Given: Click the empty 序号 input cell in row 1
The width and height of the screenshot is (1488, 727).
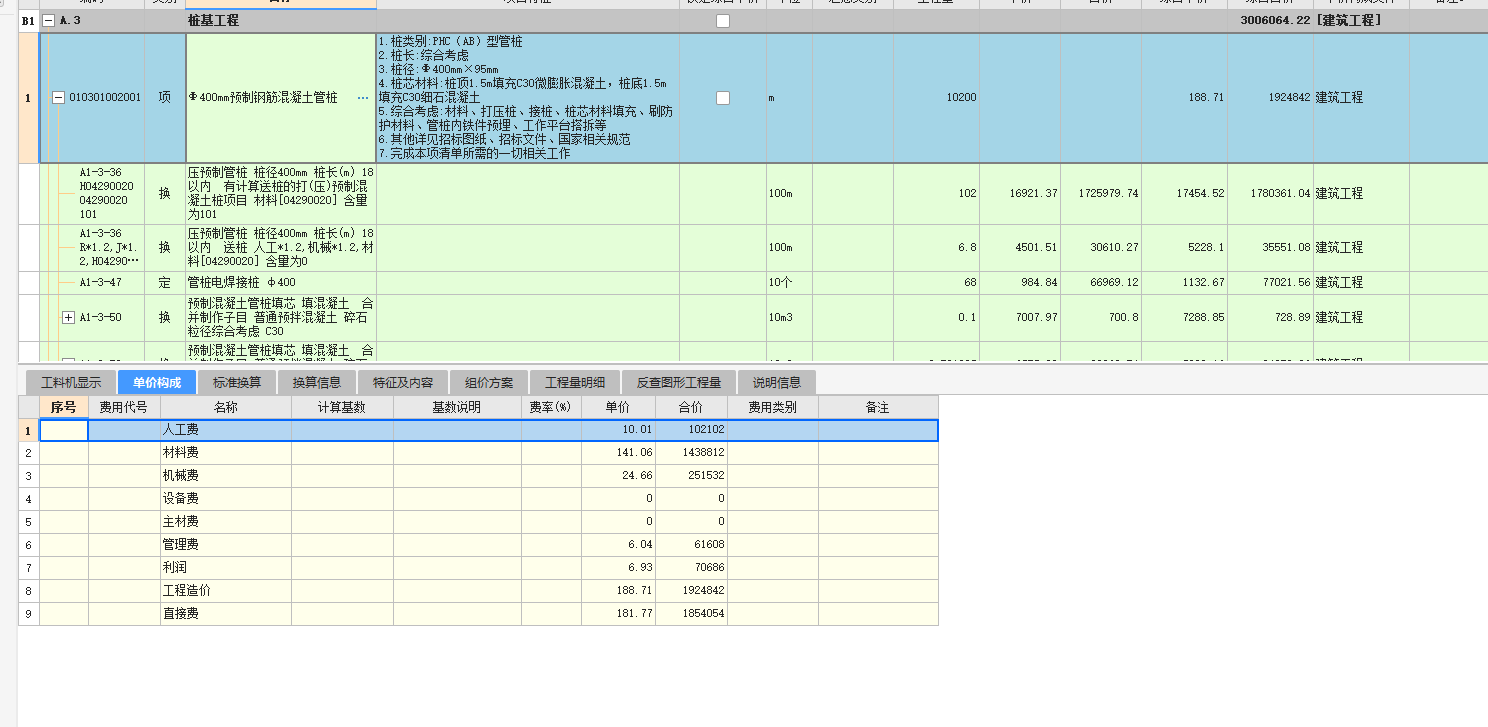Looking at the screenshot, I should pyautogui.click(x=64, y=430).
